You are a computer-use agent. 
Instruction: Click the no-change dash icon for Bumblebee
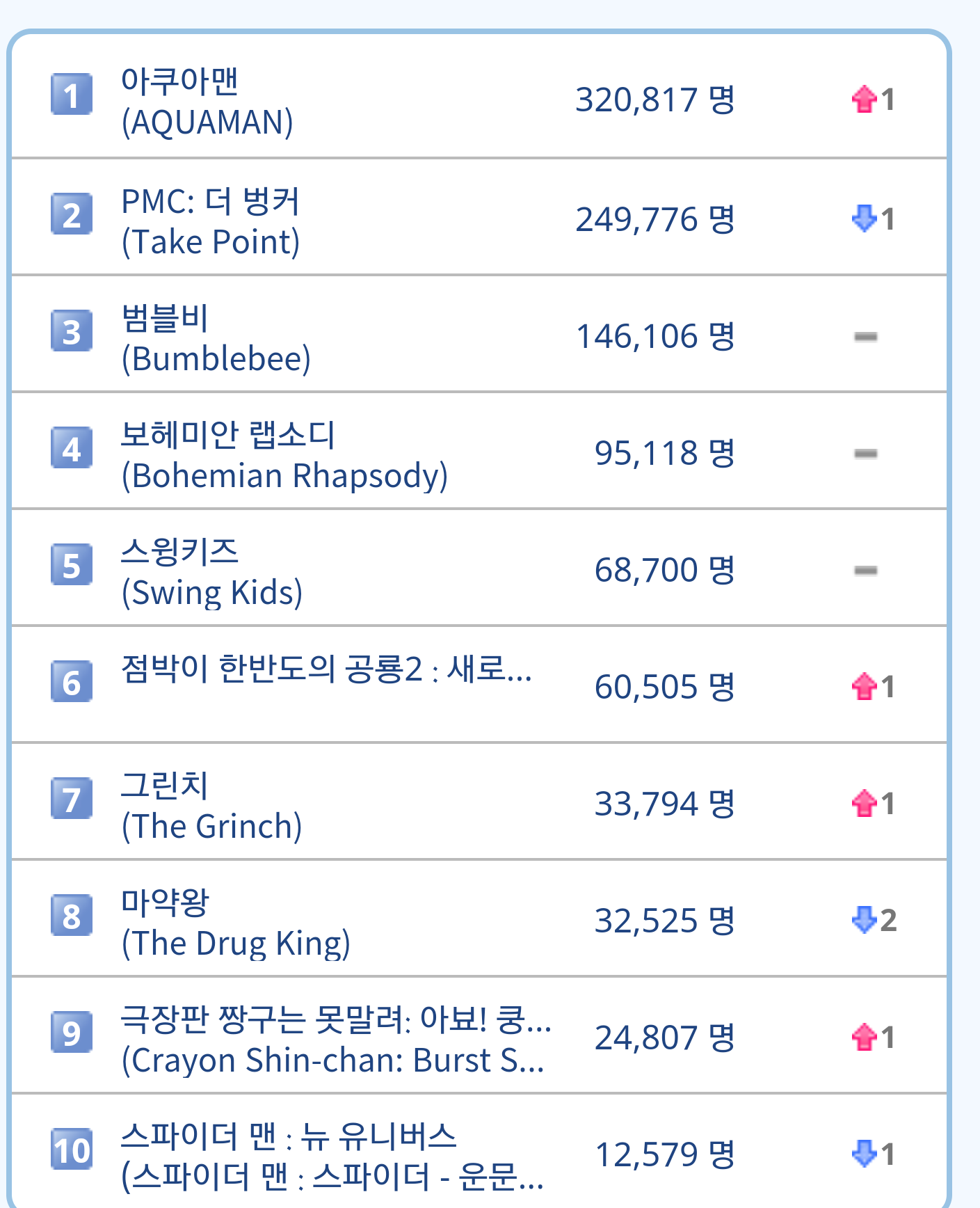[865, 337]
